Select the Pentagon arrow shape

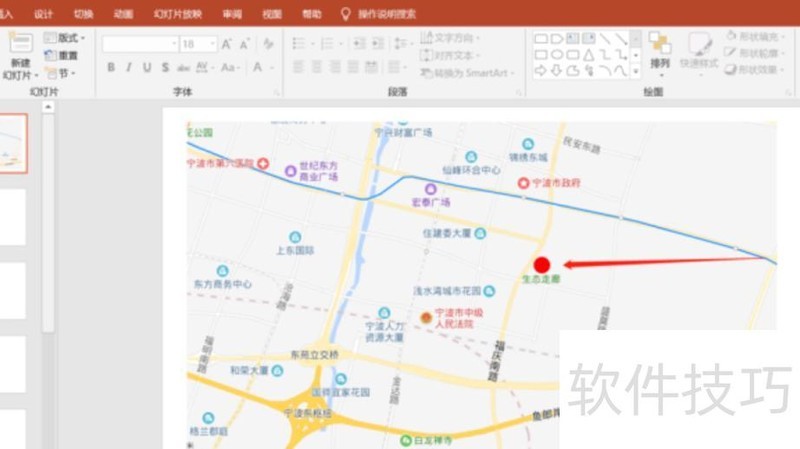(x=557, y=39)
